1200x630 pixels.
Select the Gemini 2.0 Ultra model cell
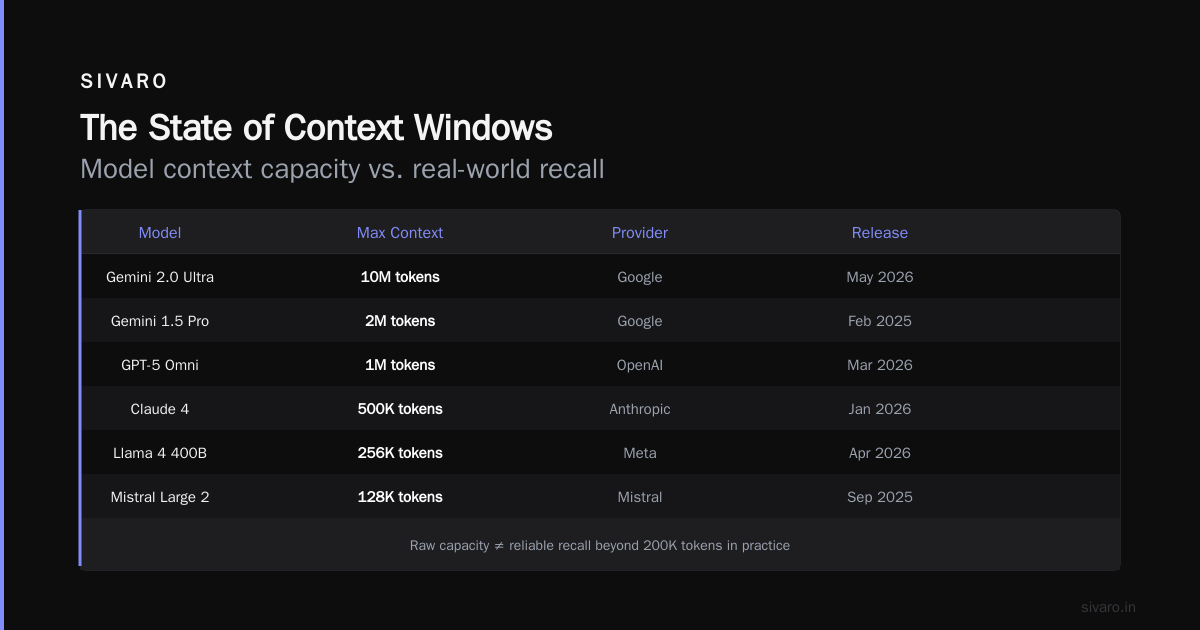click(x=160, y=277)
